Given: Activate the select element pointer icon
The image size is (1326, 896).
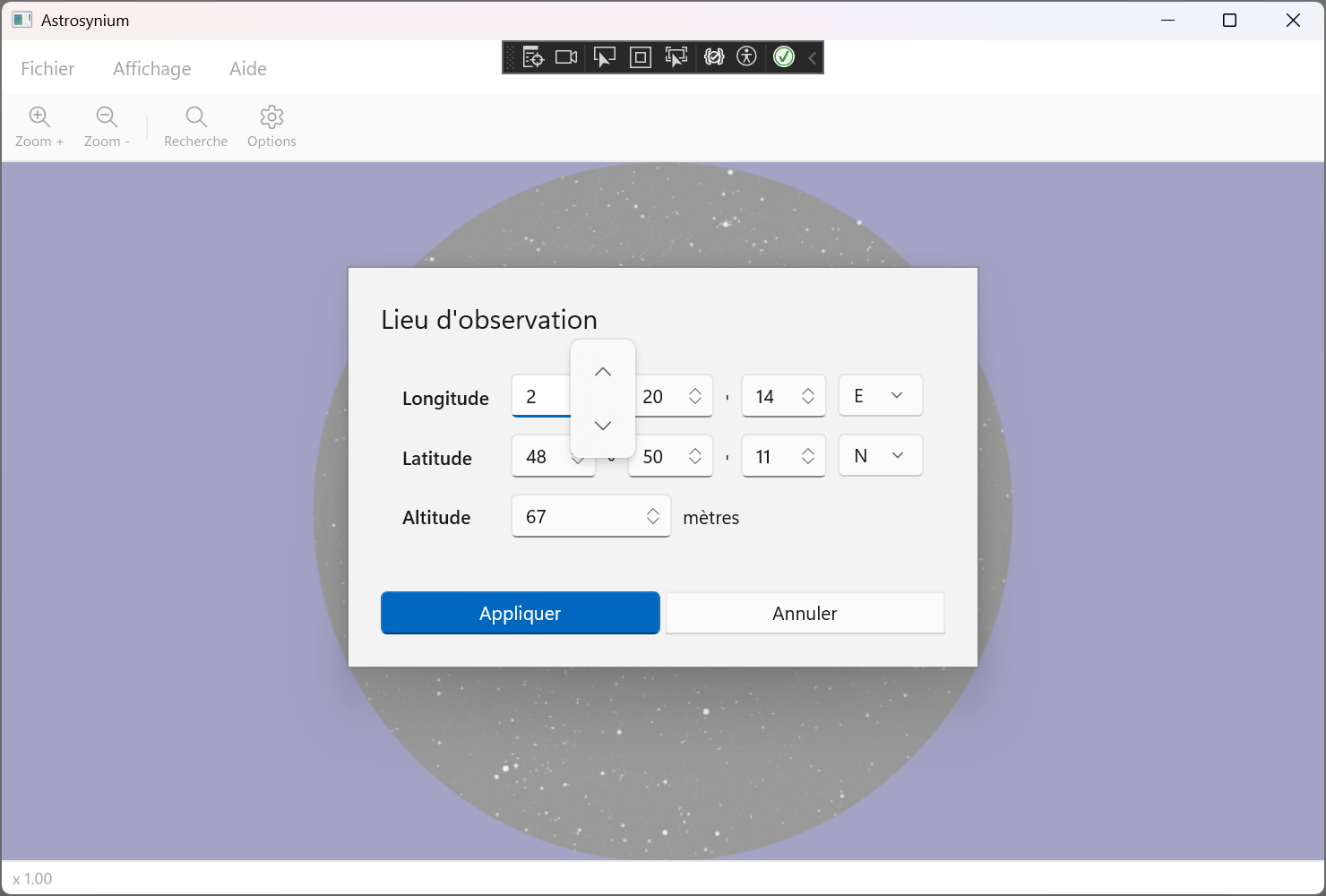Looking at the screenshot, I should tap(605, 57).
